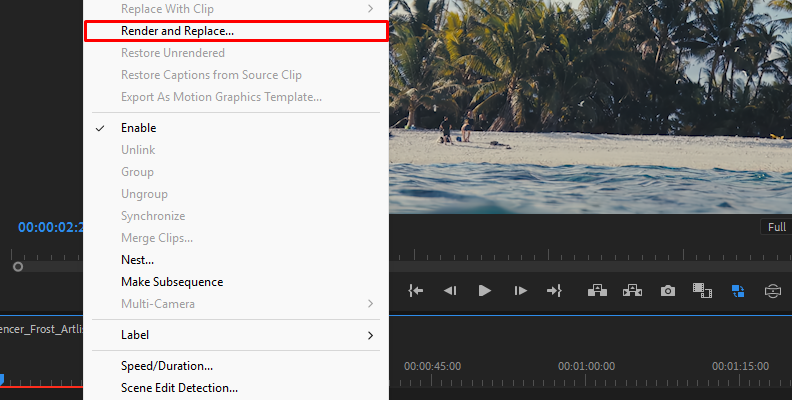
Task: Toggle the Enable checkmark option
Action: pyautogui.click(x=236, y=128)
